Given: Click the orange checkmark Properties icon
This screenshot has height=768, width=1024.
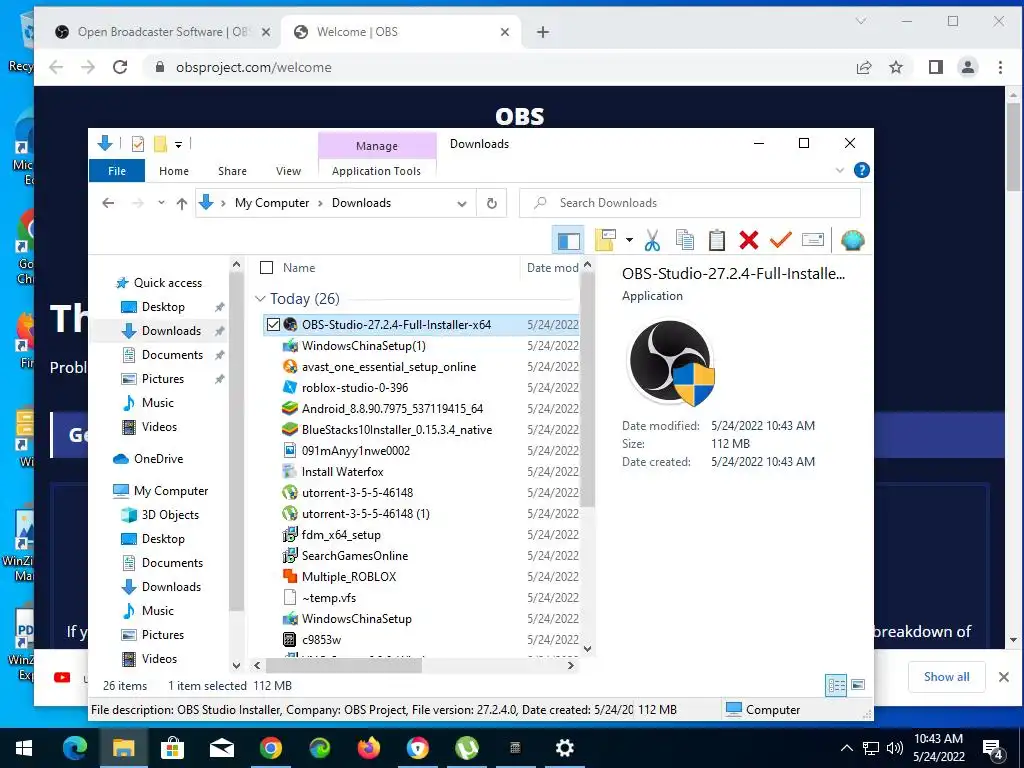Looking at the screenshot, I should click(x=780, y=240).
